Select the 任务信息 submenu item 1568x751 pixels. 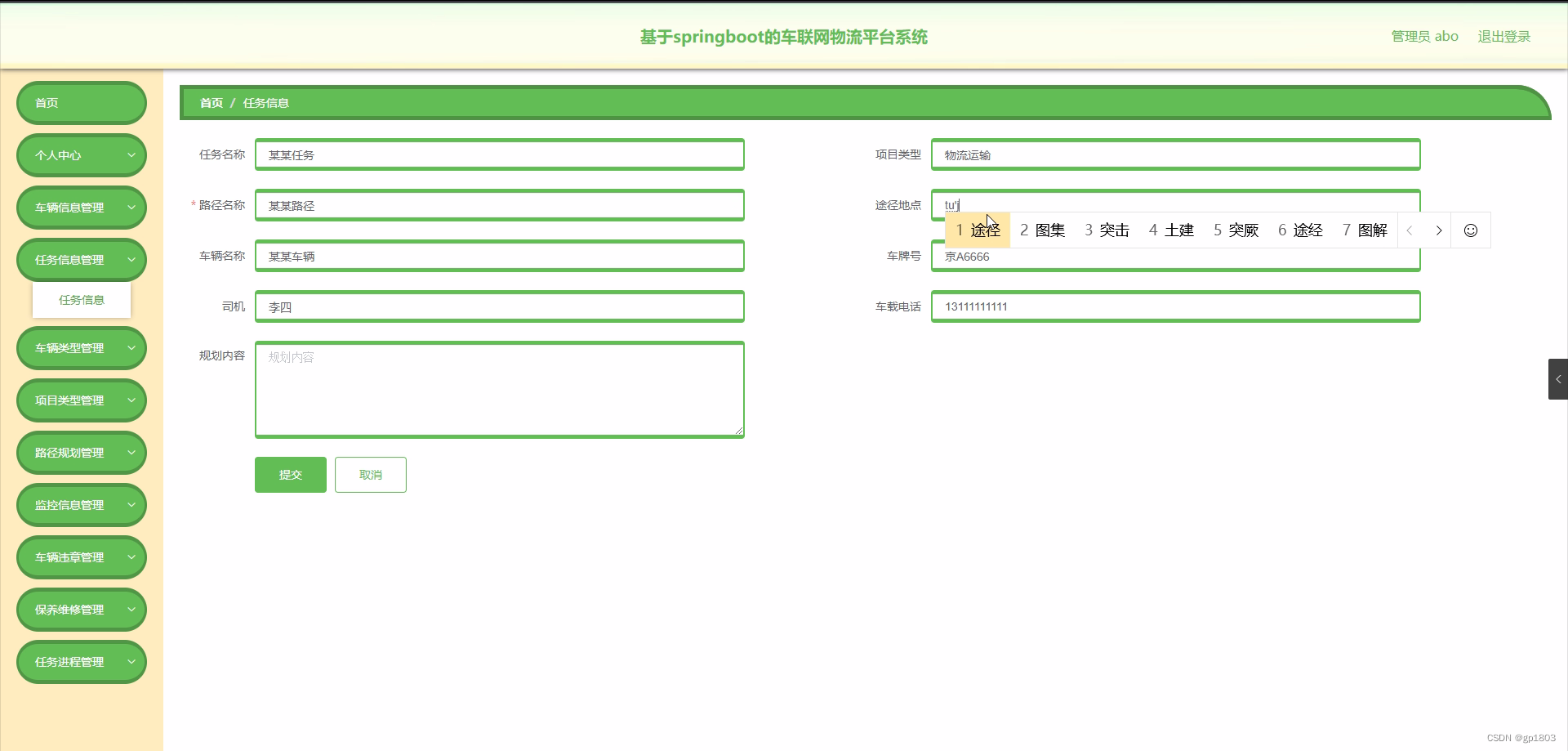[x=82, y=300]
